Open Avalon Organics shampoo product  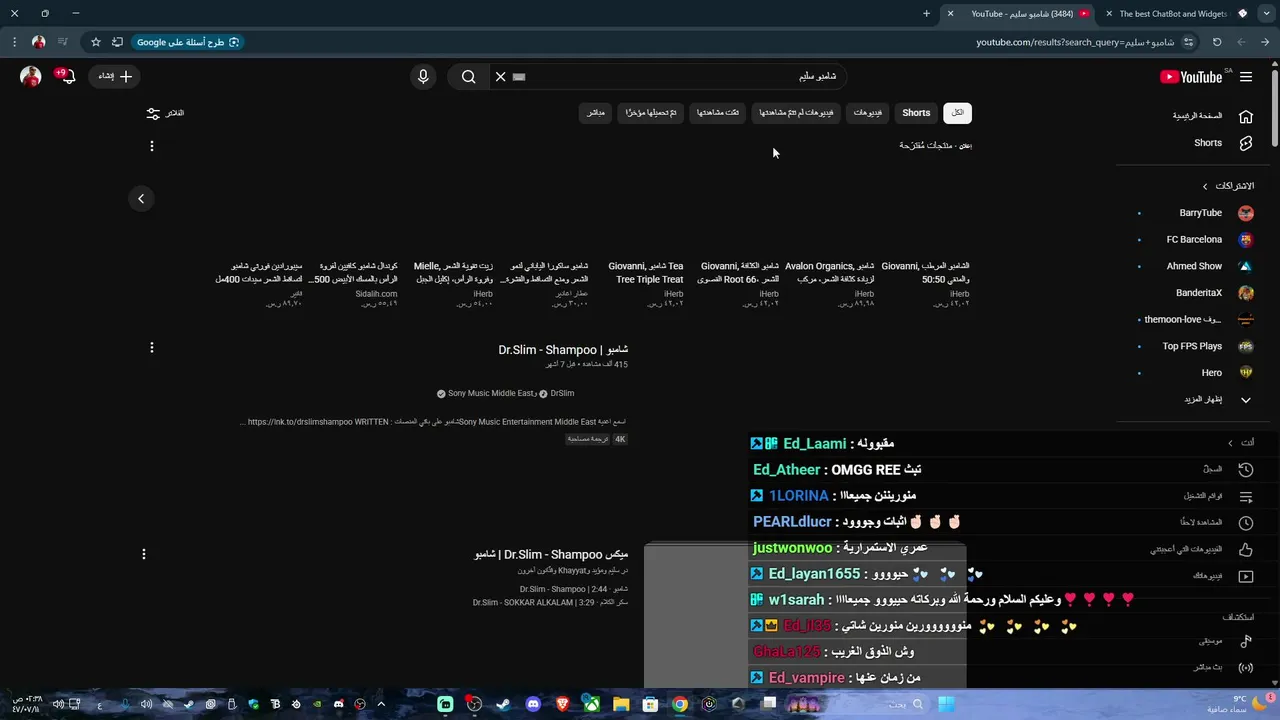point(830,273)
